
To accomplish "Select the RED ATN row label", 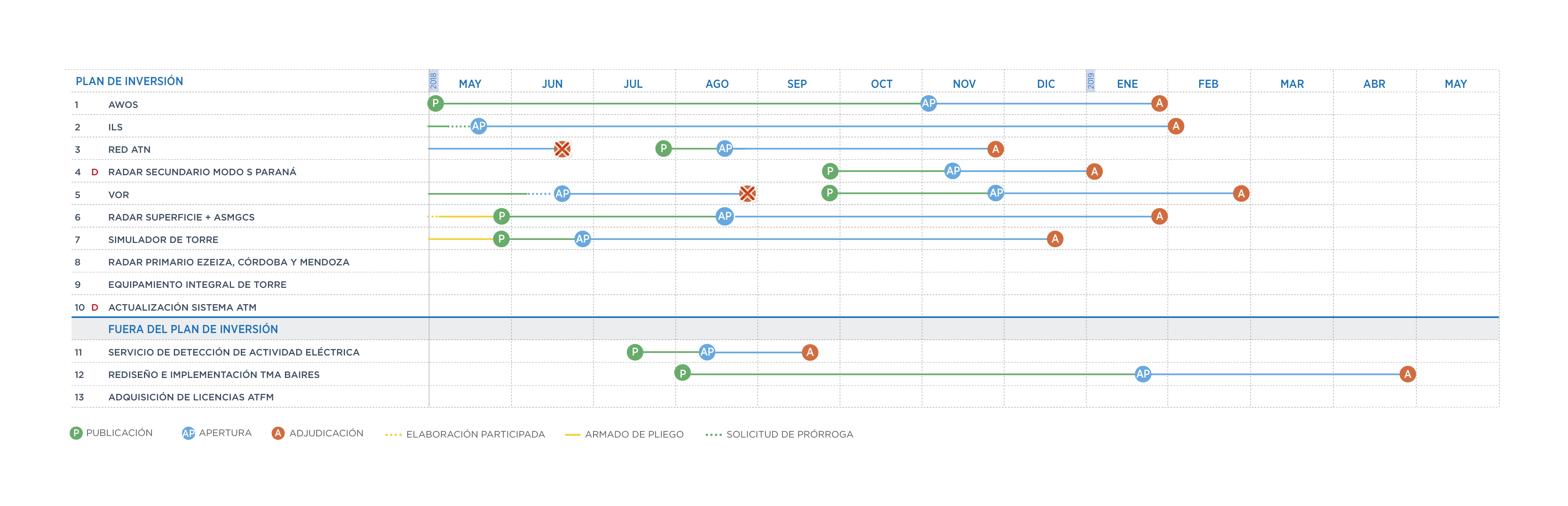I will click(x=129, y=150).
